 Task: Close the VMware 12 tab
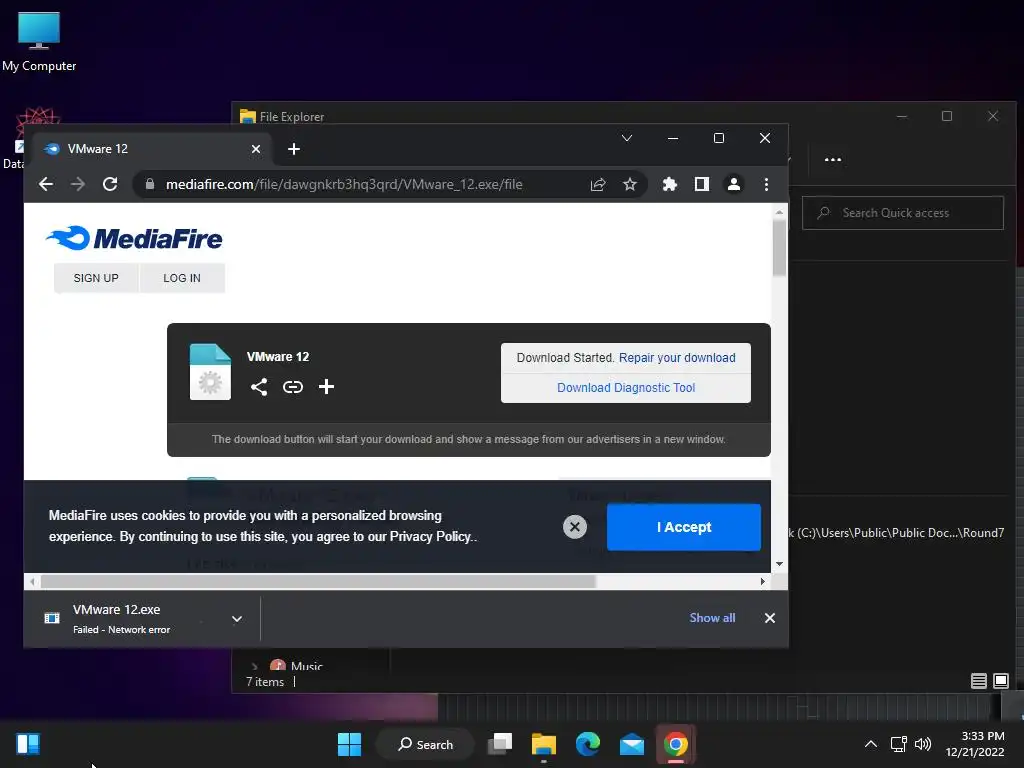(x=256, y=149)
